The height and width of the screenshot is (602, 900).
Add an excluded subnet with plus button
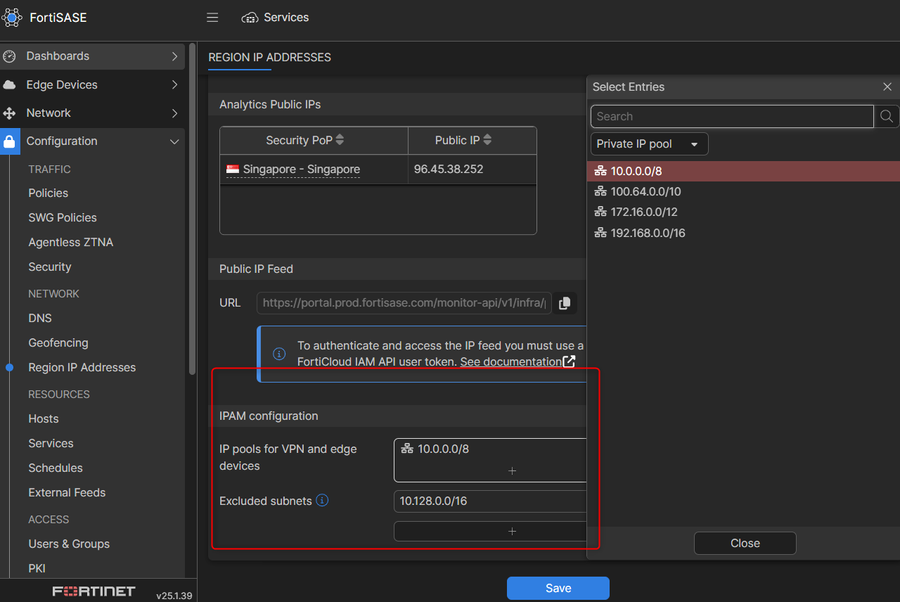click(512, 532)
